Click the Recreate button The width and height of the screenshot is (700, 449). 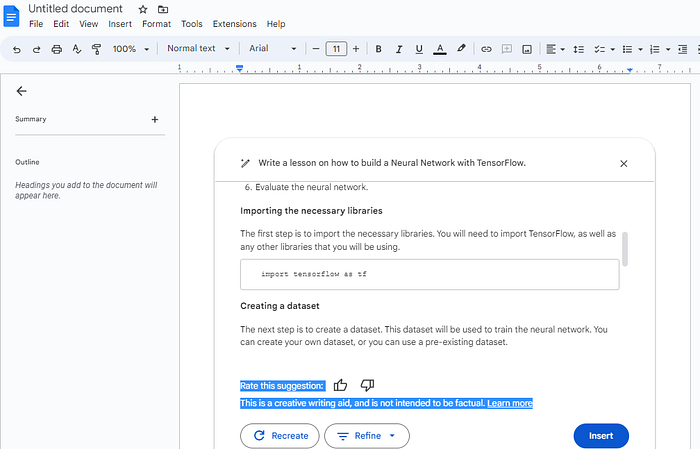click(x=280, y=436)
